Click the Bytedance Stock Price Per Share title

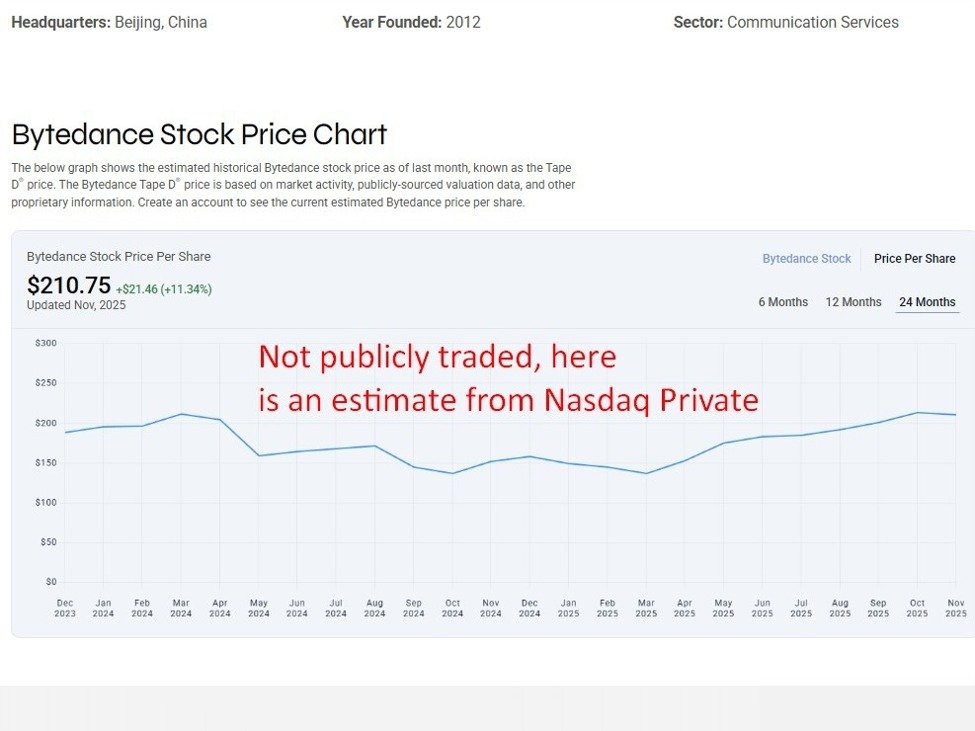click(x=119, y=257)
